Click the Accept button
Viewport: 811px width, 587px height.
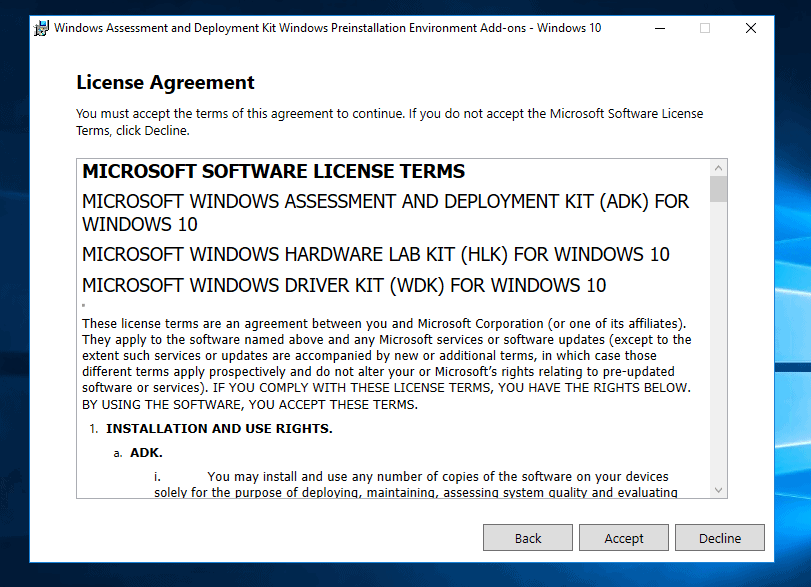coord(623,537)
